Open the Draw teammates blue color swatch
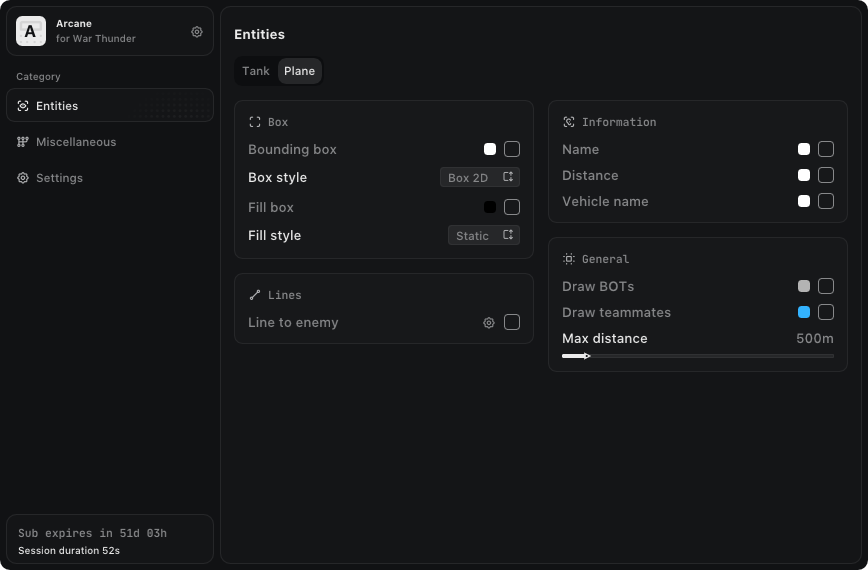Image resolution: width=868 pixels, height=570 pixels. click(804, 312)
